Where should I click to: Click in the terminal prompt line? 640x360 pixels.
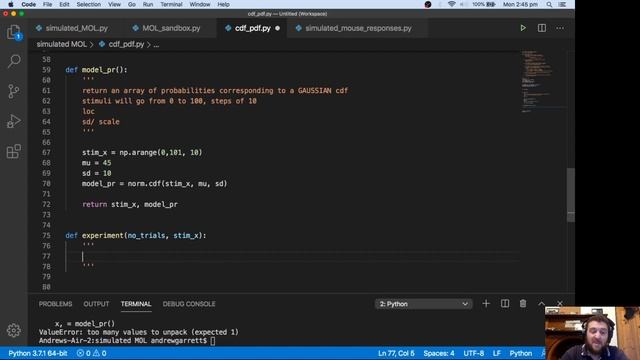point(127,340)
